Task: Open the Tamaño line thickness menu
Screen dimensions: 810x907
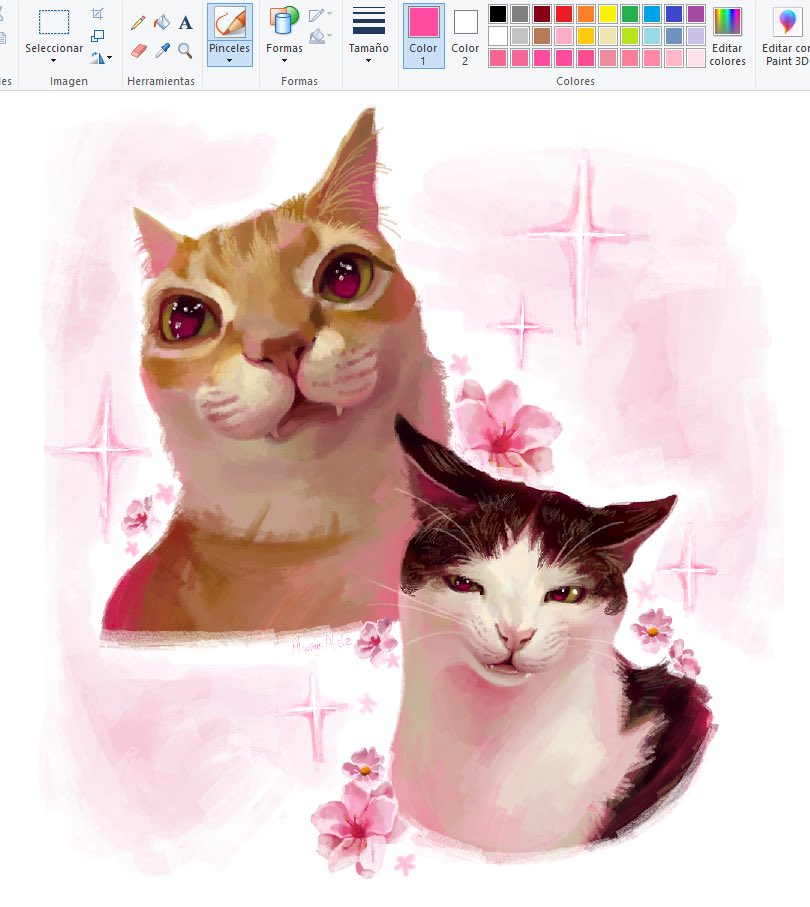Action: [x=369, y=35]
